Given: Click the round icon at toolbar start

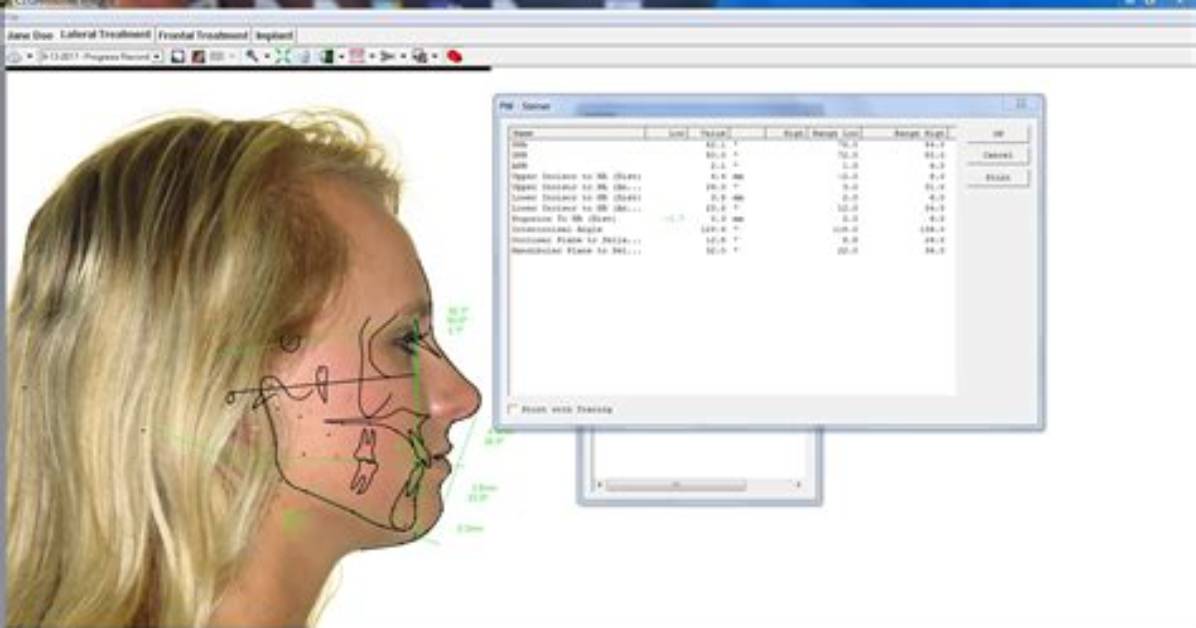Looking at the screenshot, I should click(14, 56).
